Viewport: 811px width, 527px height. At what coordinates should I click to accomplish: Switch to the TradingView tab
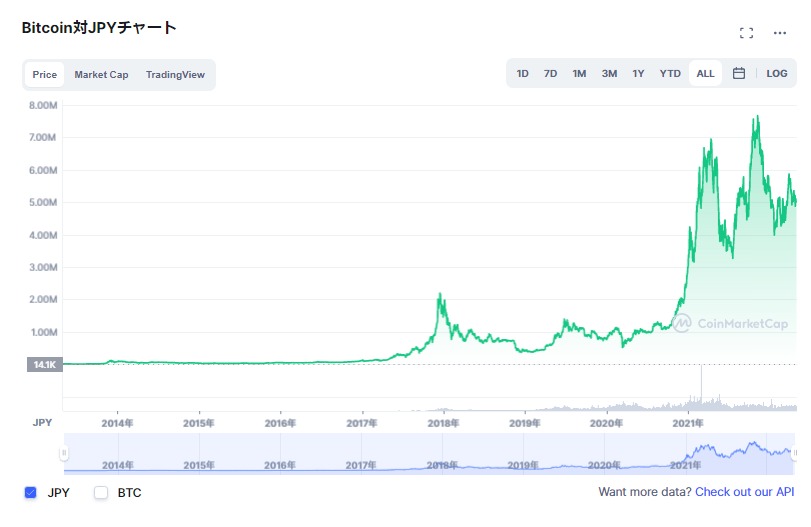click(x=175, y=74)
